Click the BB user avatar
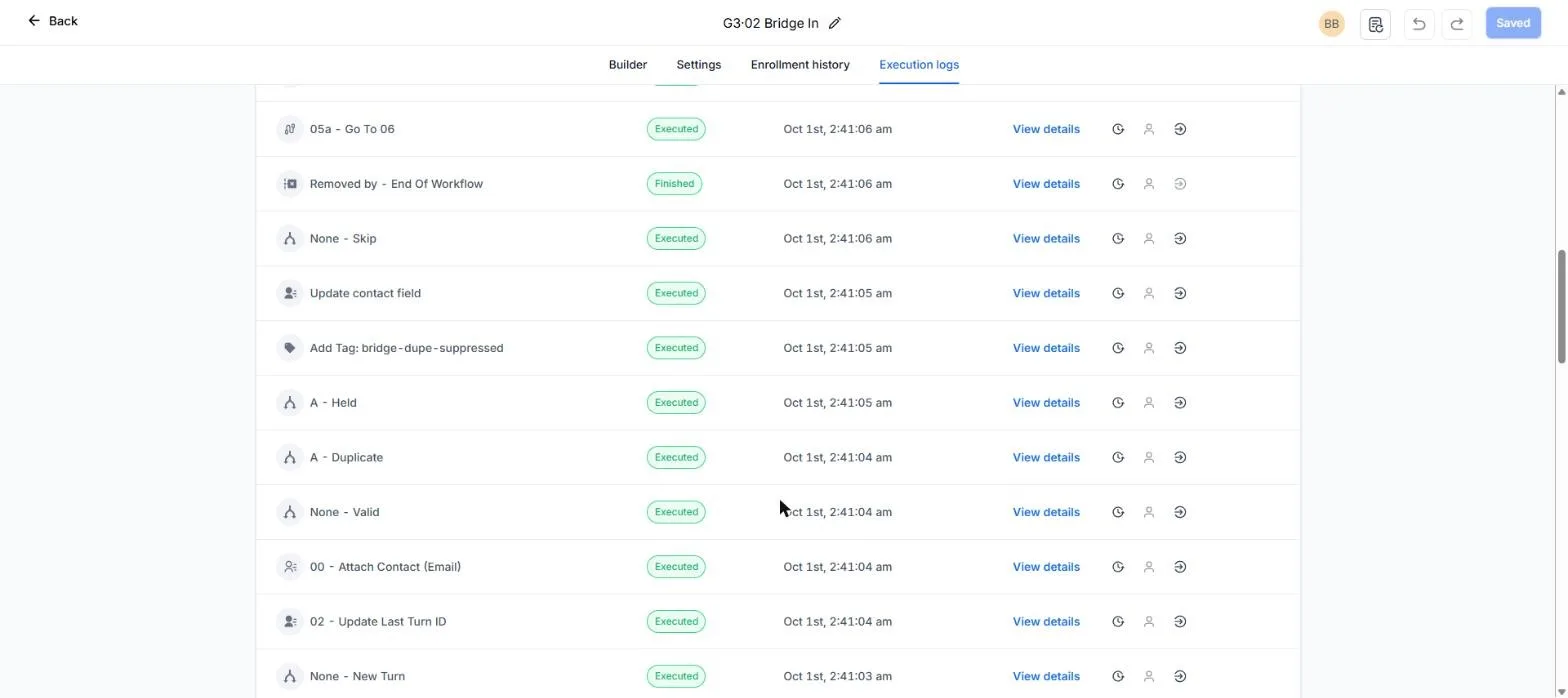1568x698 pixels. 1331,23
